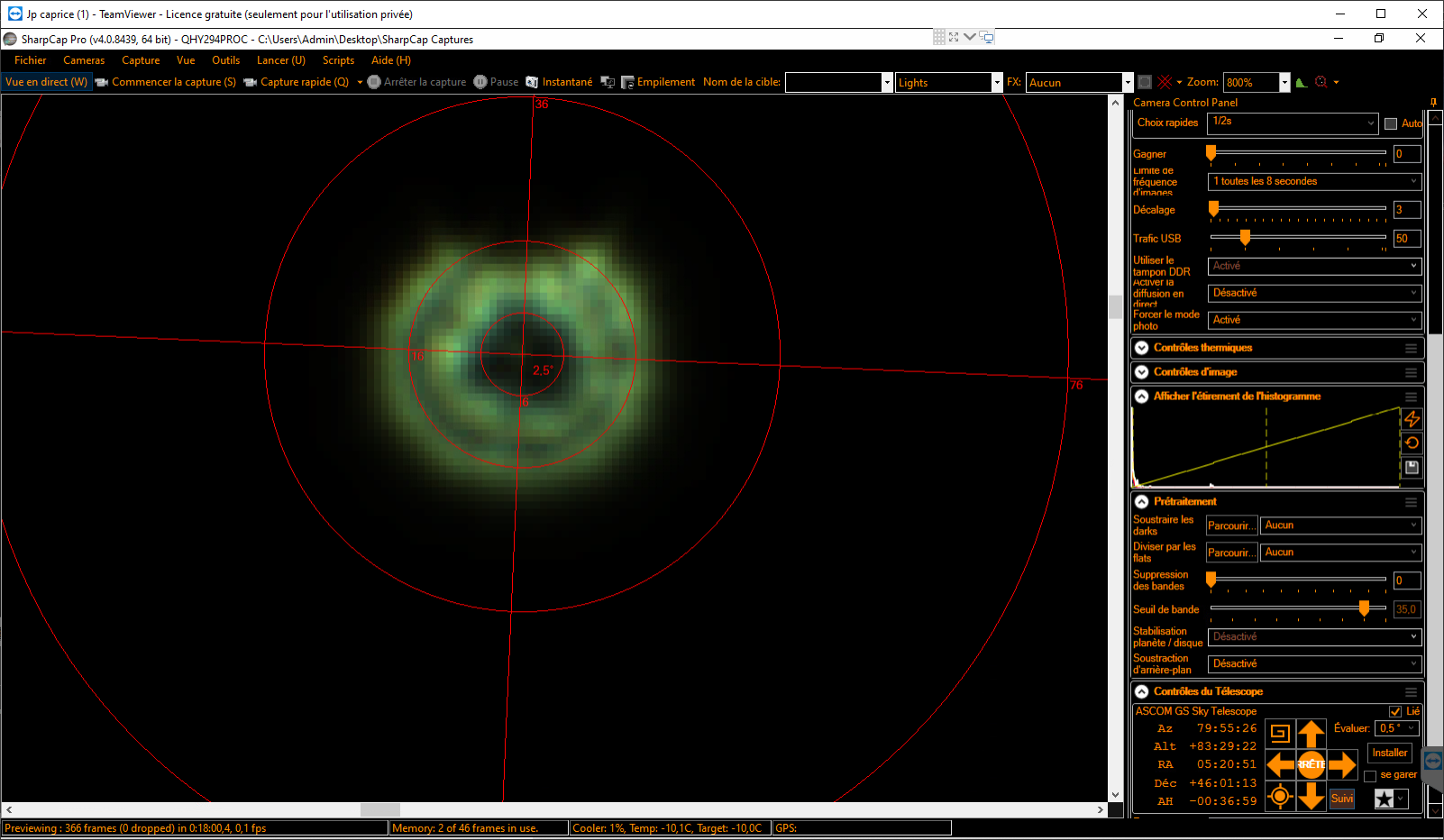Click the red focus magnifier icon

[x=1321, y=82]
